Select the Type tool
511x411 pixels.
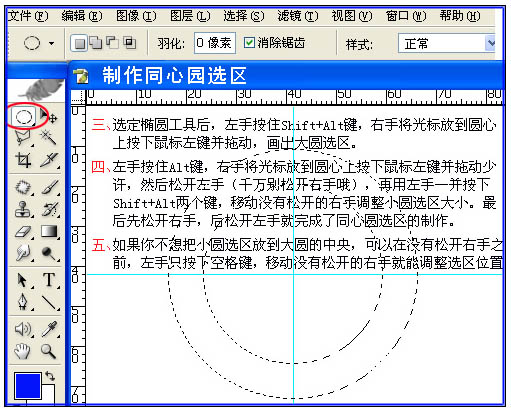pyautogui.click(x=49, y=280)
